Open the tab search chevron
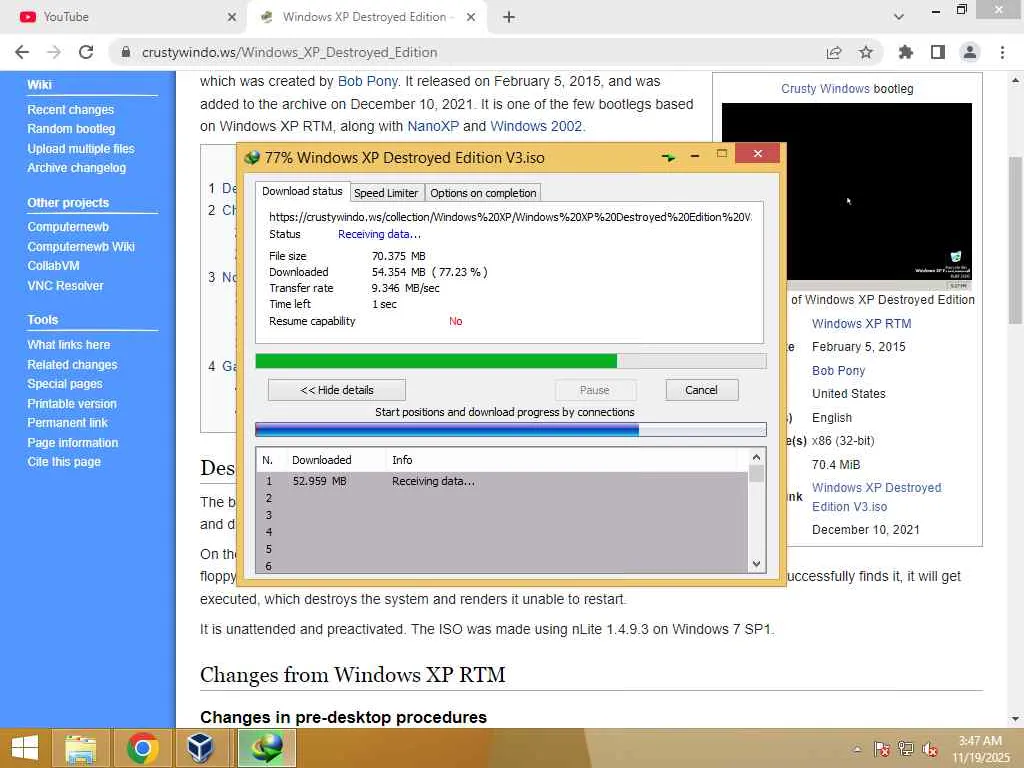Viewport: 1024px width, 768px height. (899, 17)
